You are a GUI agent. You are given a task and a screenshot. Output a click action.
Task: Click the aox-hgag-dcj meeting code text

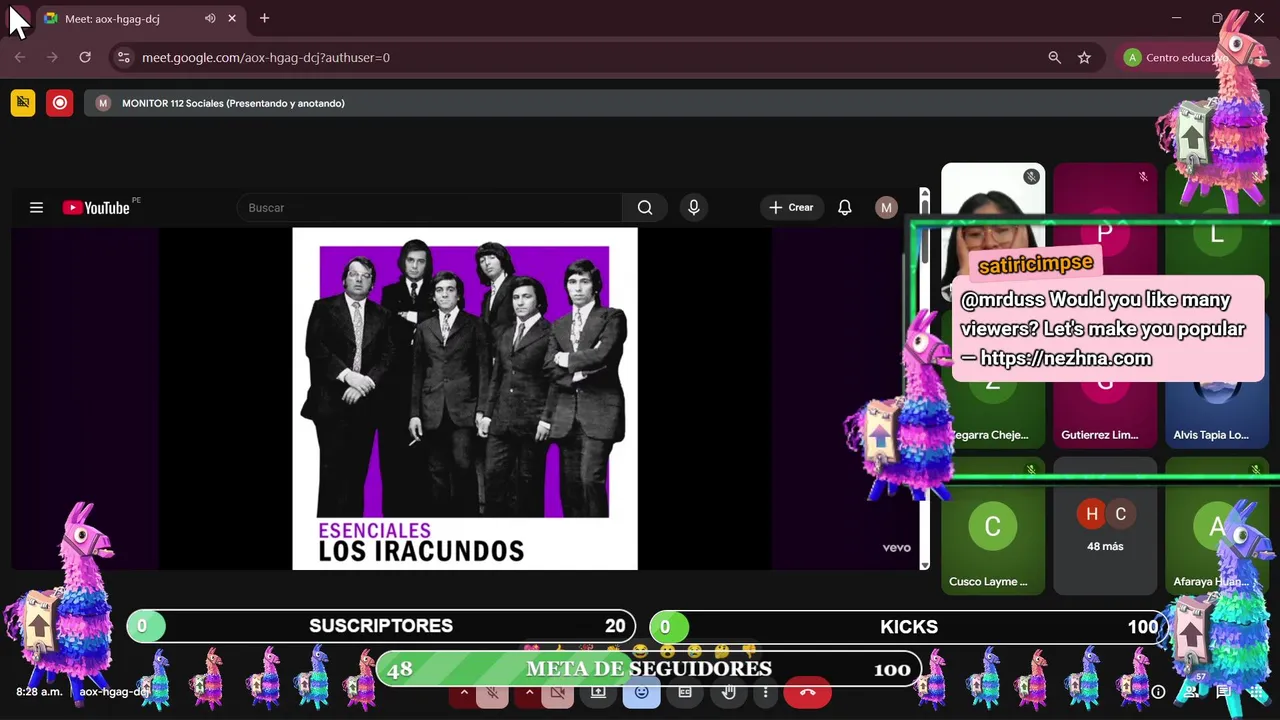(114, 691)
